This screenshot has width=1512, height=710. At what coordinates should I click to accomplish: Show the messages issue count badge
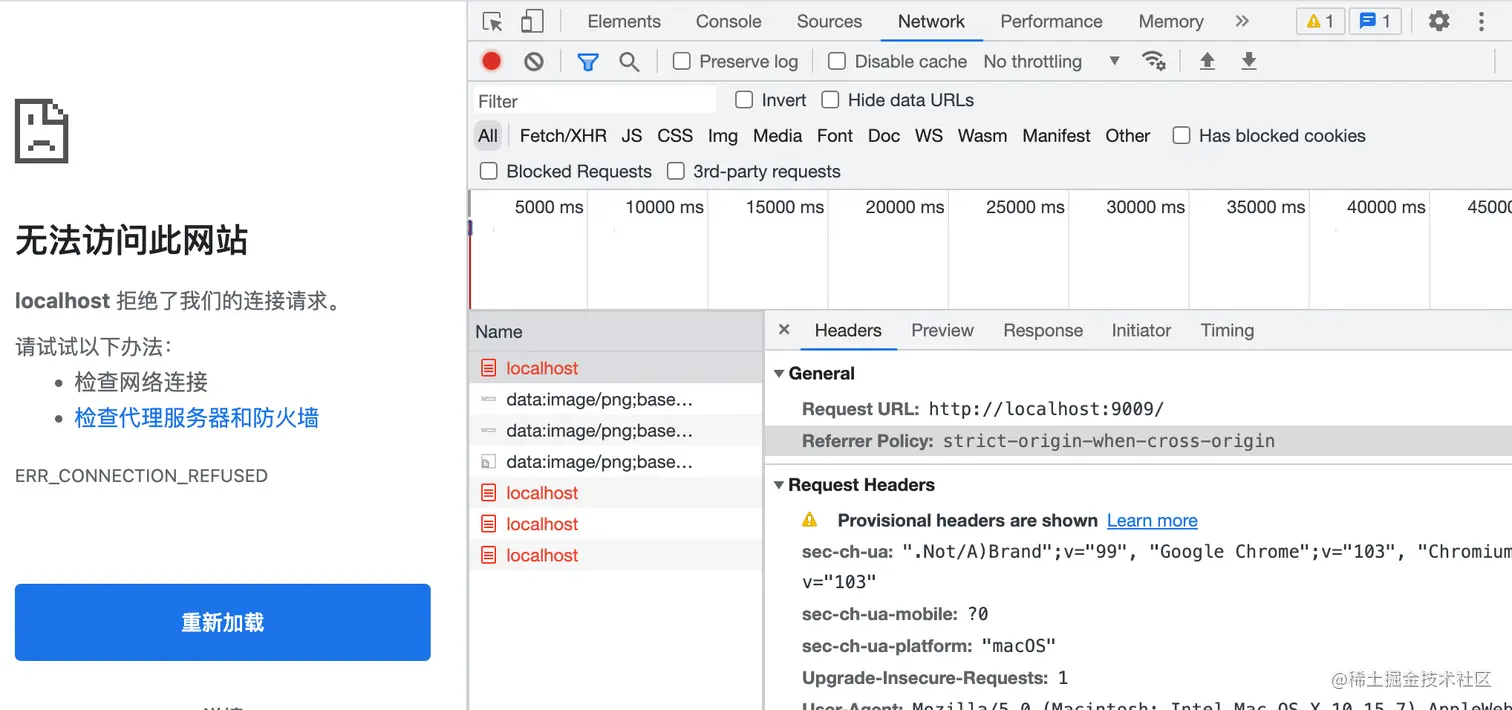pos(1375,21)
